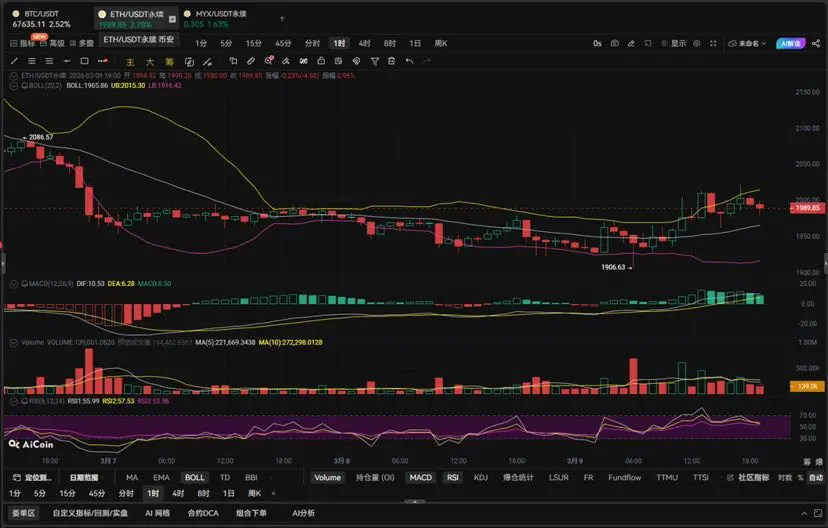The width and height of the screenshot is (828, 528).
Task: Click the 指标 indicators button
Action: click(x=23, y=43)
